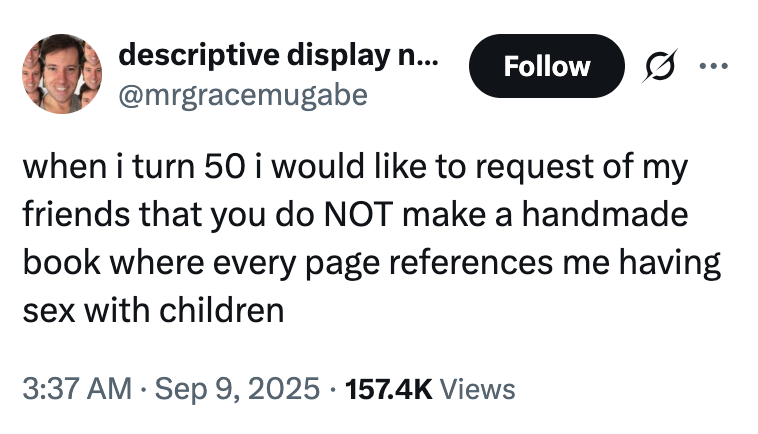
Task: Click the Follow button
Action: pos(546,66)
